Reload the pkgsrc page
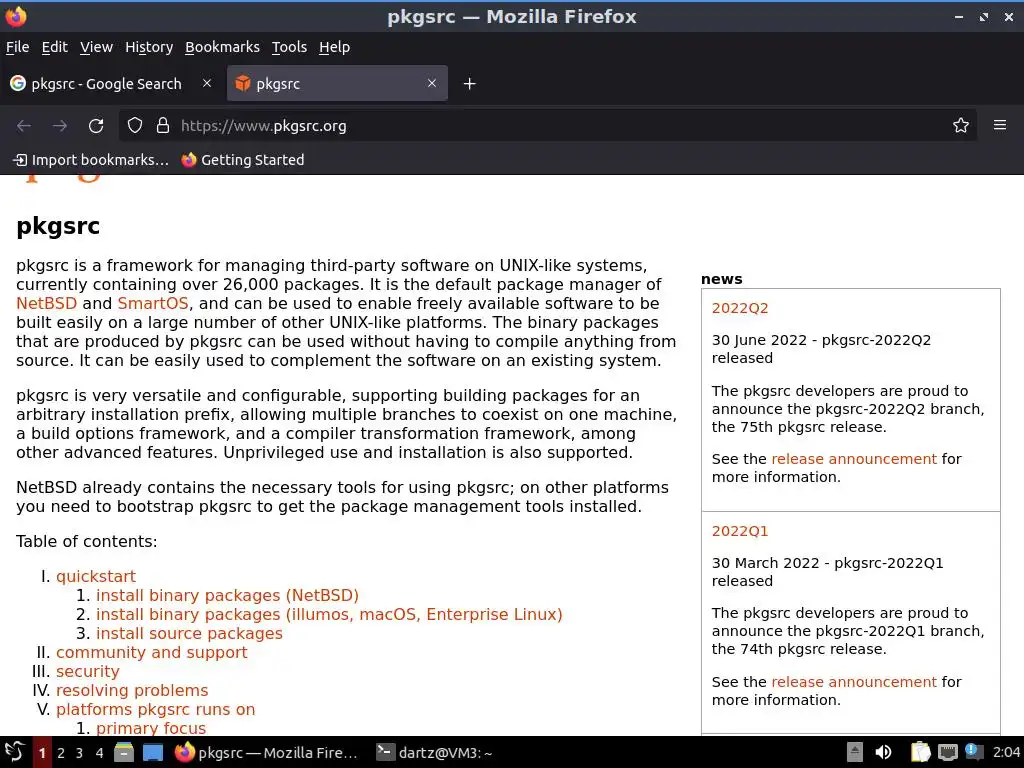 click(96, 125)
